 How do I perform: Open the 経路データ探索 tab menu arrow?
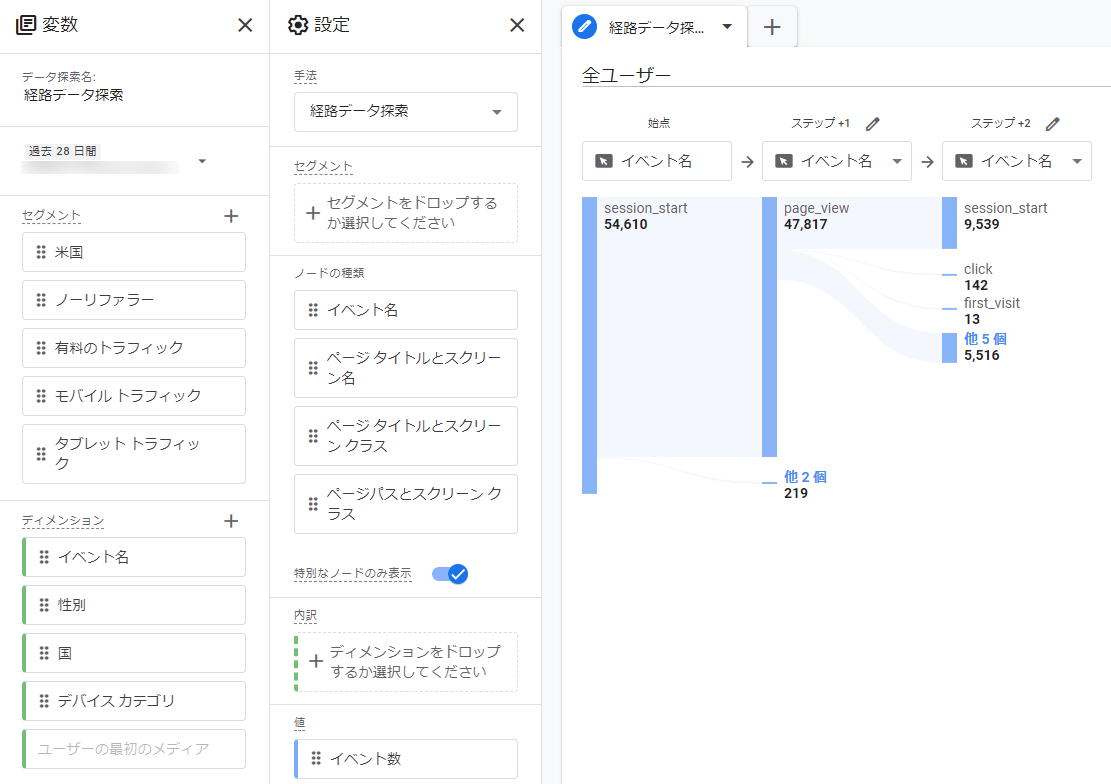coord(727,27)
